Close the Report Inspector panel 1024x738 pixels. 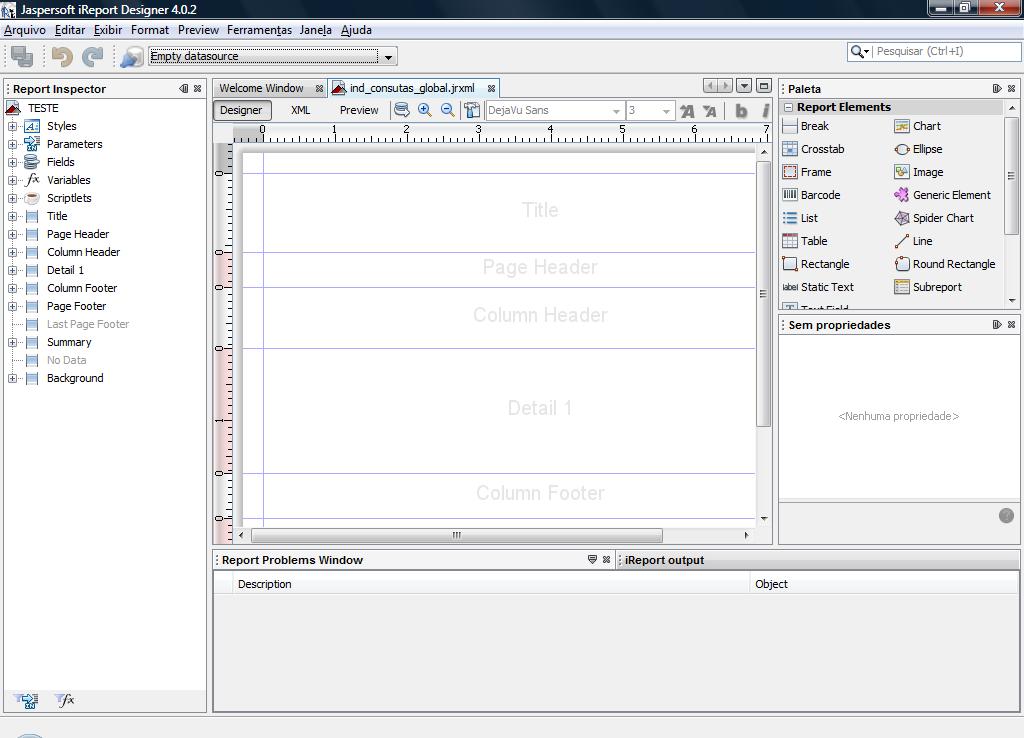[197, 89]
